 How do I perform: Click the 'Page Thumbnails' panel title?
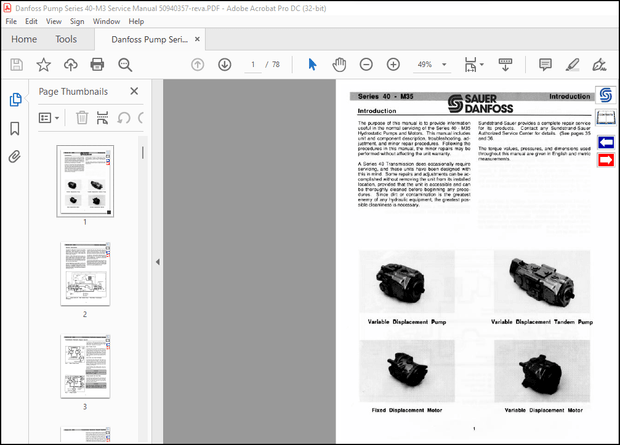[73, 91]
